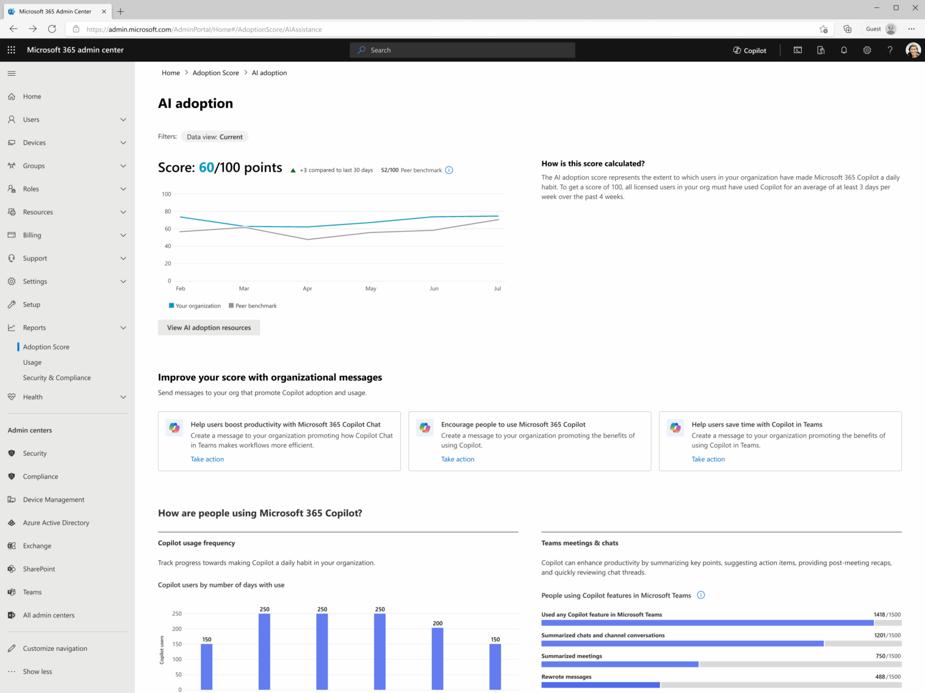This screenshot has width=925, height=693.
Task: Select Adoption Score in Reports menu
Action: pyautogui.click(x=46, y=347)
